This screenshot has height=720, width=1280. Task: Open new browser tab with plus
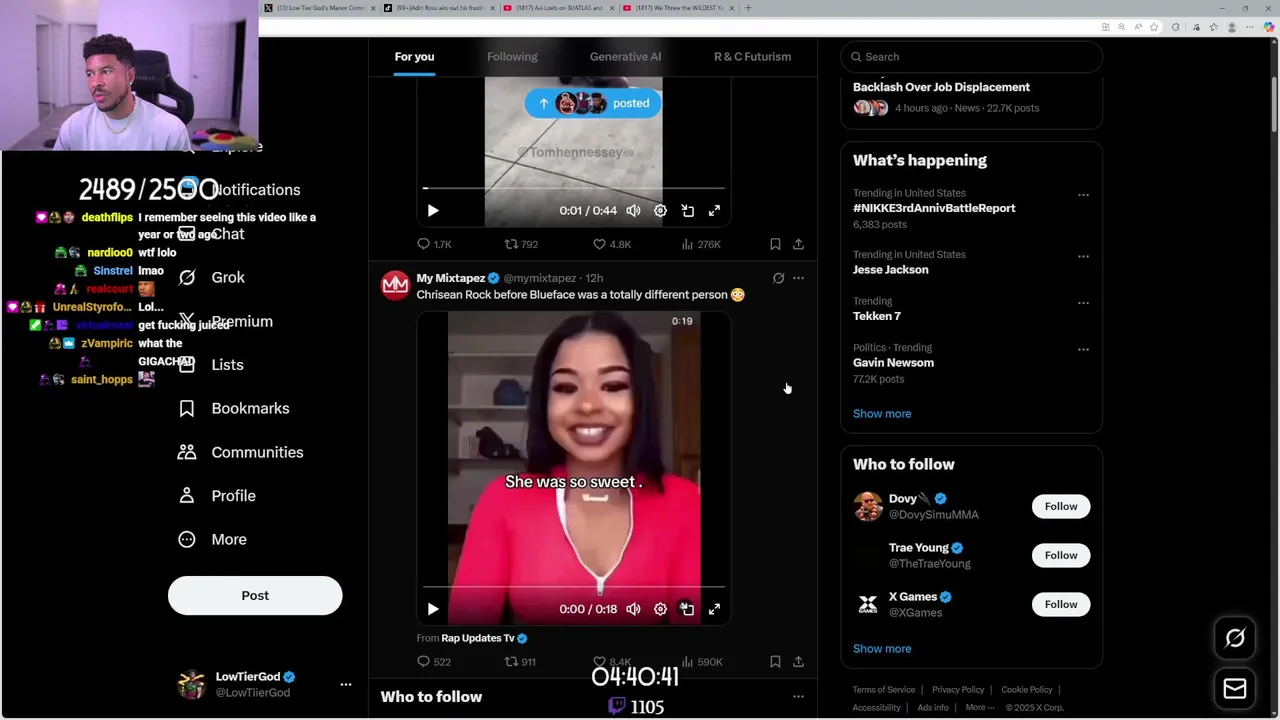tap(748, 8)
